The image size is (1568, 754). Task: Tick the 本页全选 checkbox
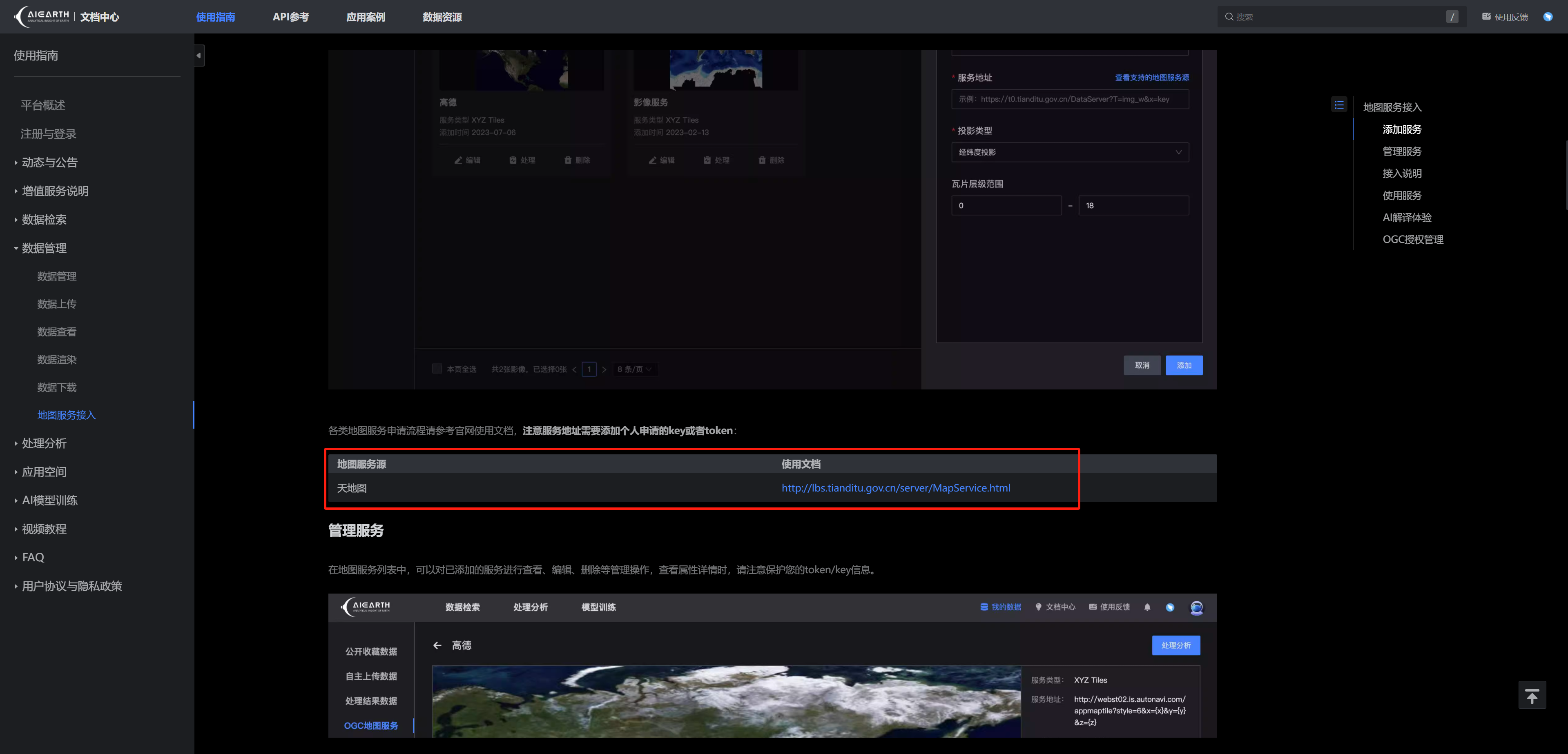(x=437, y=368)
